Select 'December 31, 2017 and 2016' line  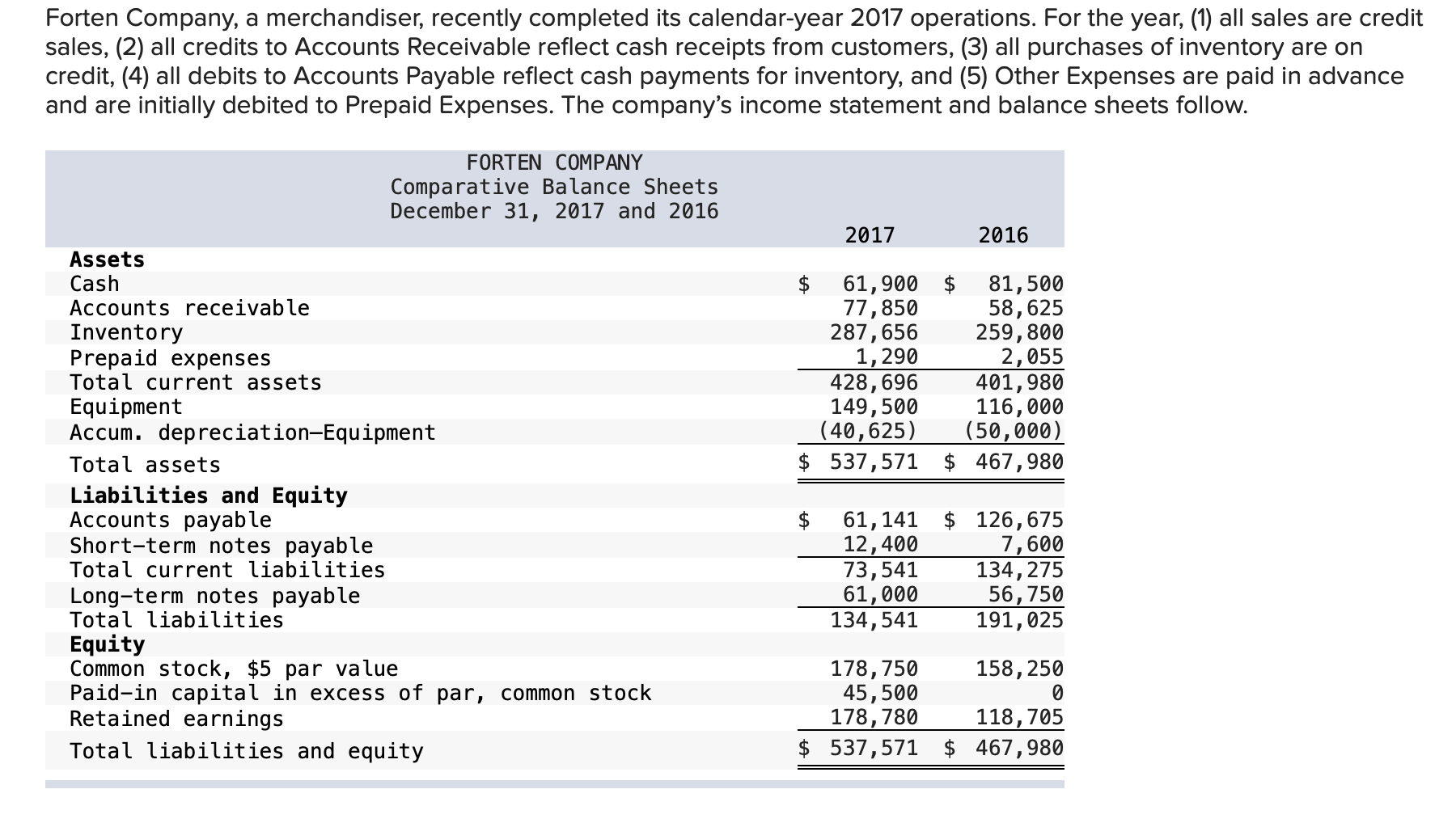[554, 211]
